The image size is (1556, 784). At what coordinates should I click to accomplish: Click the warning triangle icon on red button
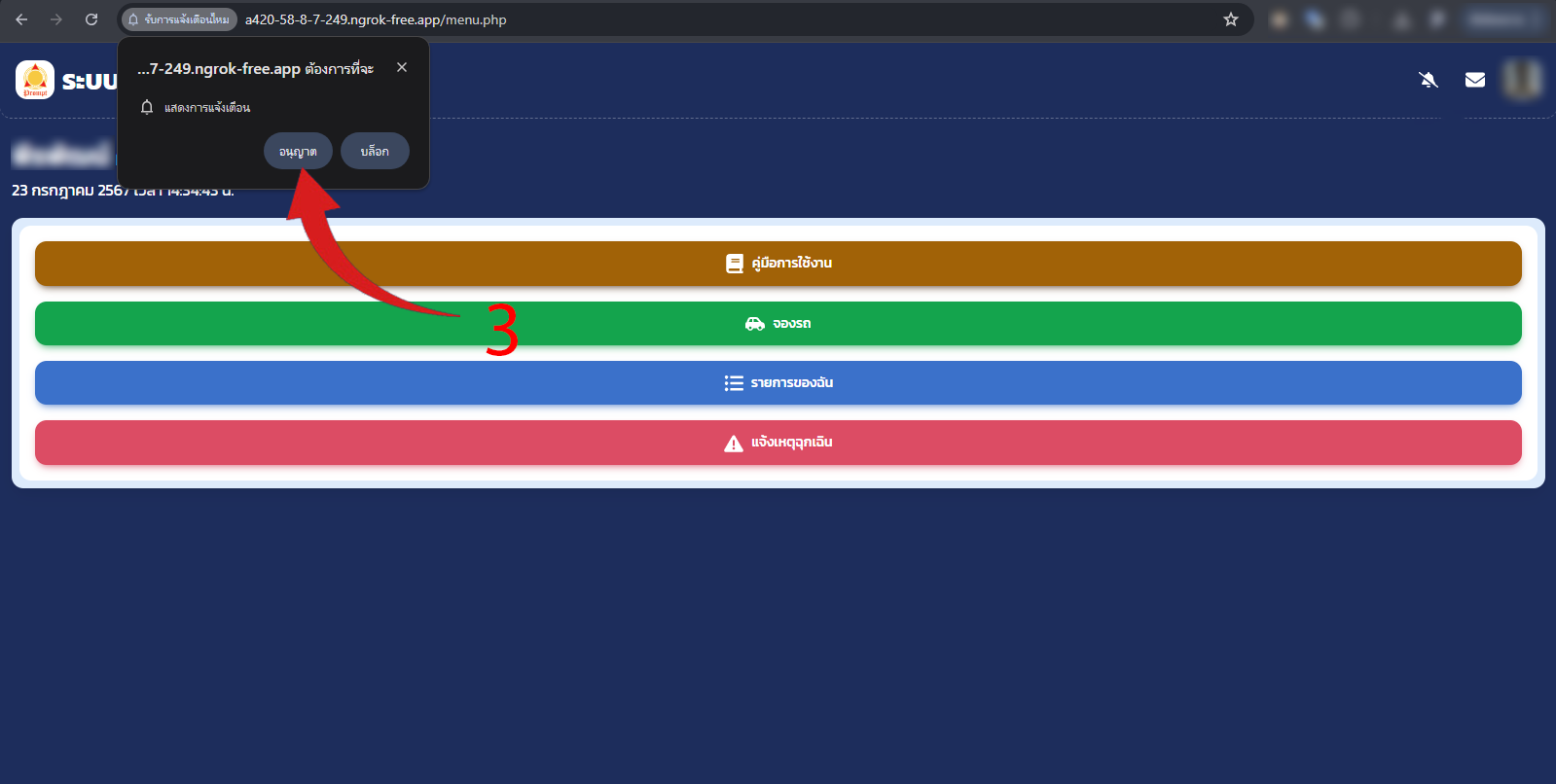[734, 444]
